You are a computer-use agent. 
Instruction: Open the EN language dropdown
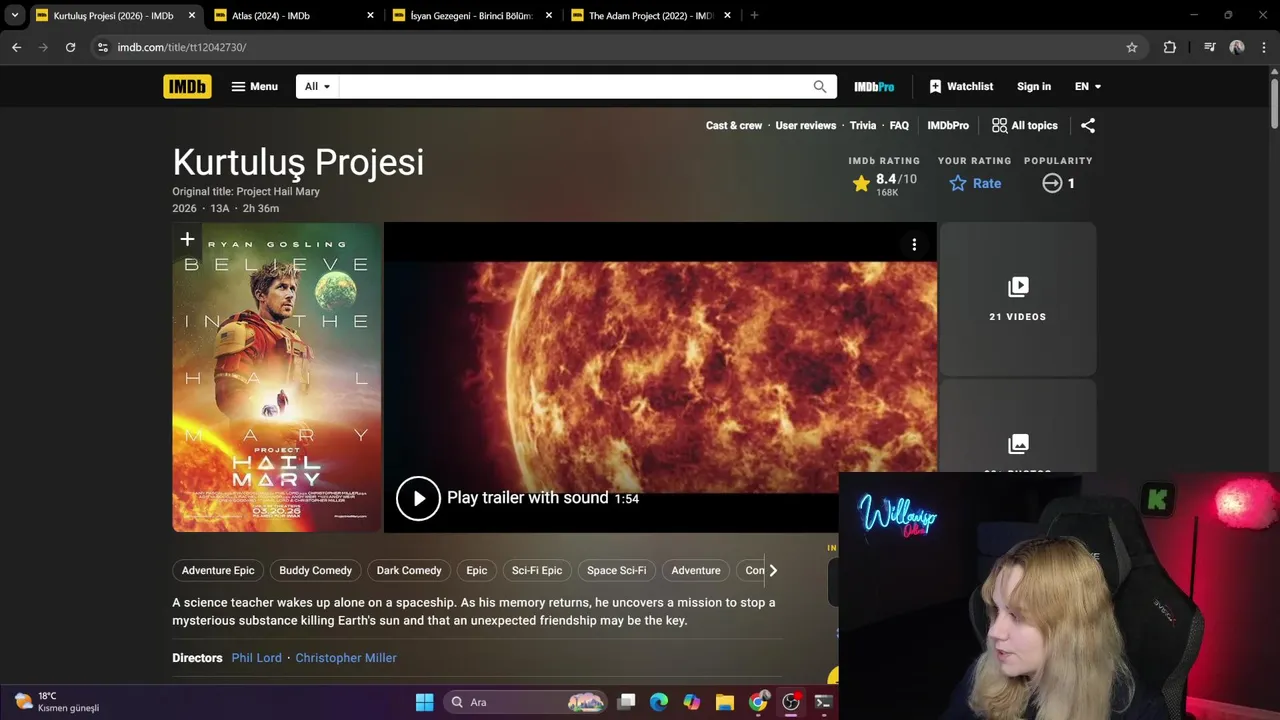[x=1088, y=86]
